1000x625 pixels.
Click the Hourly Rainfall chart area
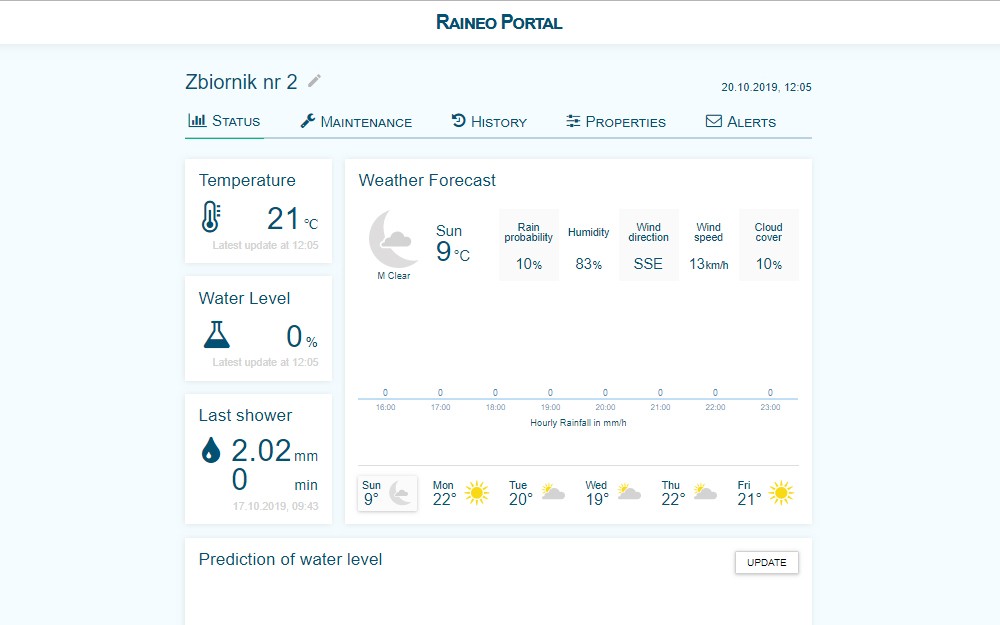(x=578, y=390)
